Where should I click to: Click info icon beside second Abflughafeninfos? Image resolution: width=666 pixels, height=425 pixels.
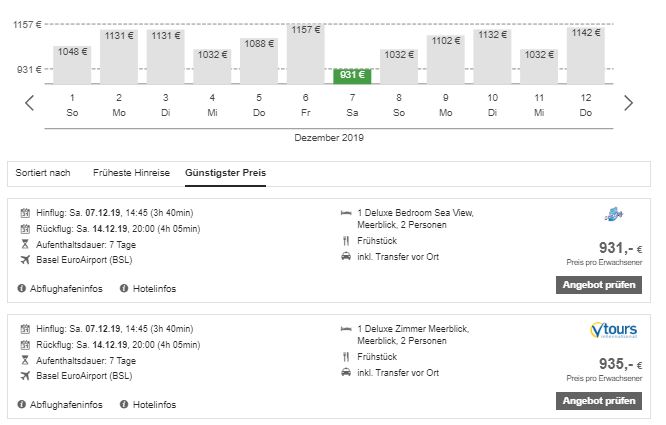[22, 404]
